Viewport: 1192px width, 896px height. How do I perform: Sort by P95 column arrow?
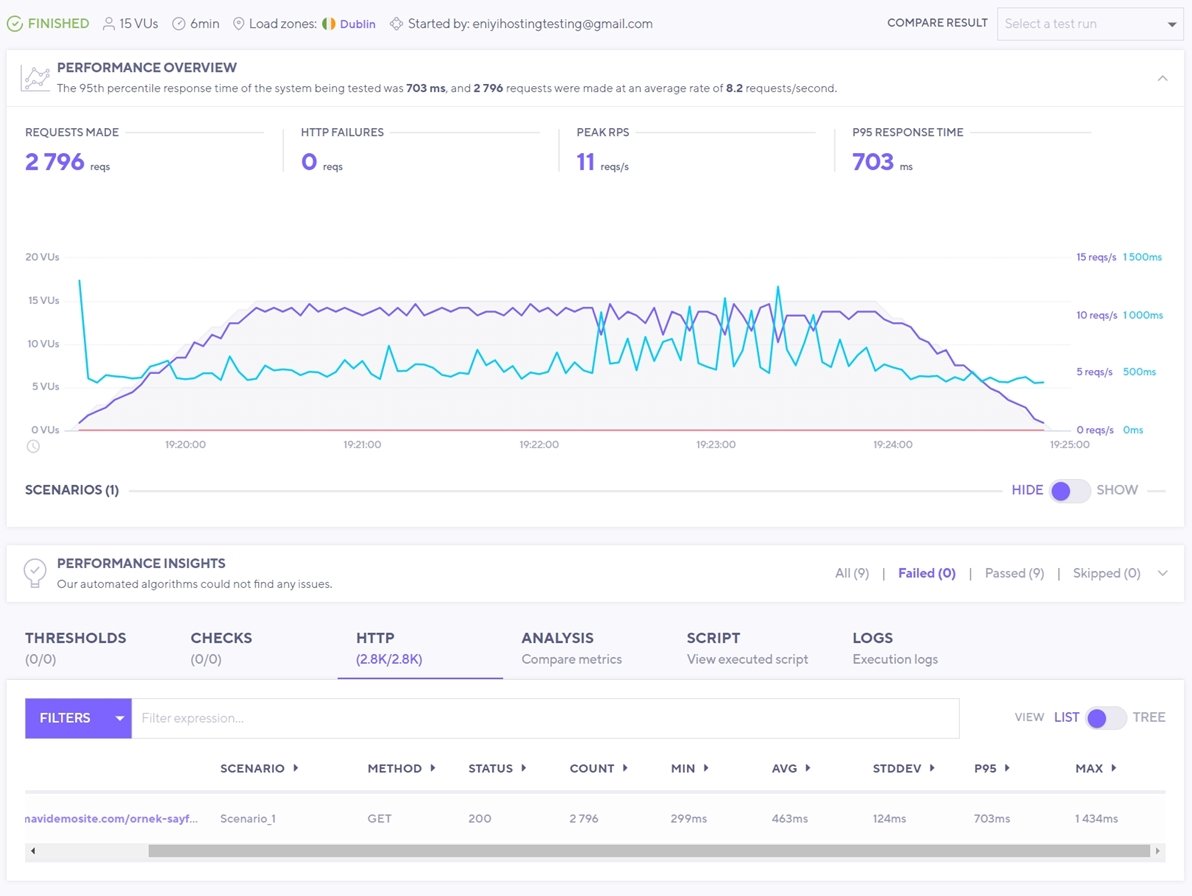(1007, 768)
